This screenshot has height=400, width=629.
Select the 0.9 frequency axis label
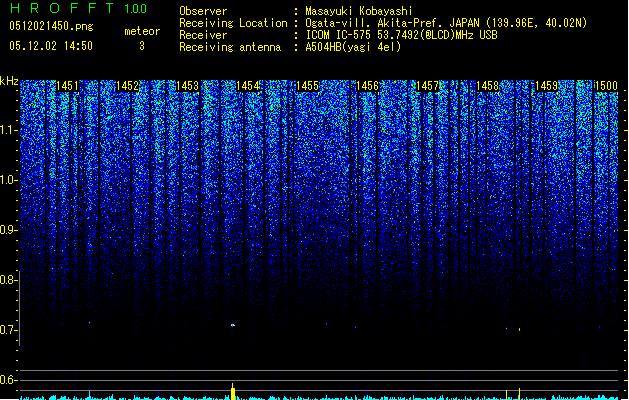point(9,230)
